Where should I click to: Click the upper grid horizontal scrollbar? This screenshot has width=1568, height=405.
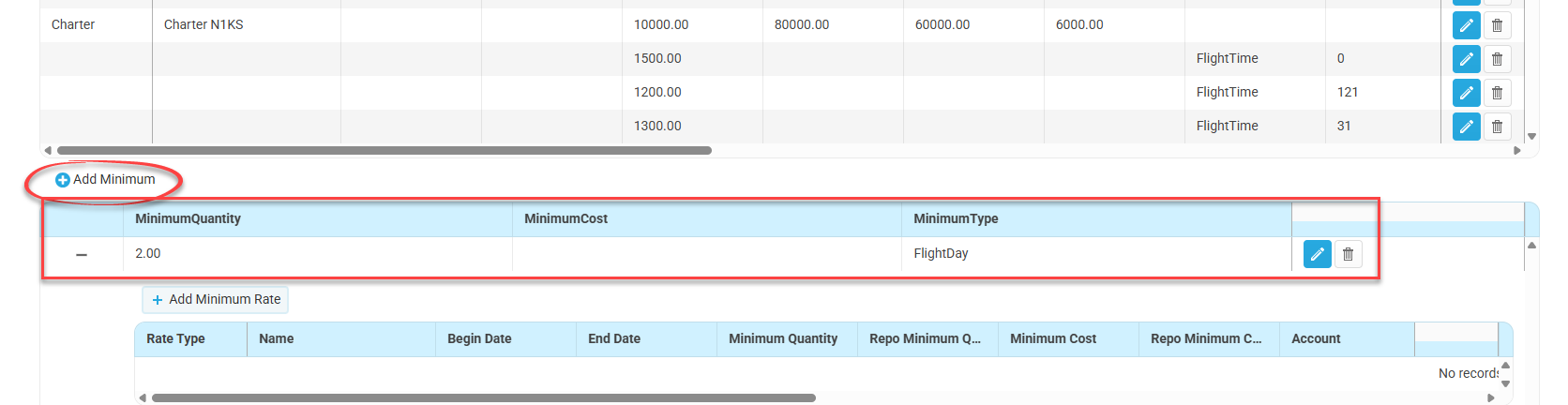click(384, 150)
